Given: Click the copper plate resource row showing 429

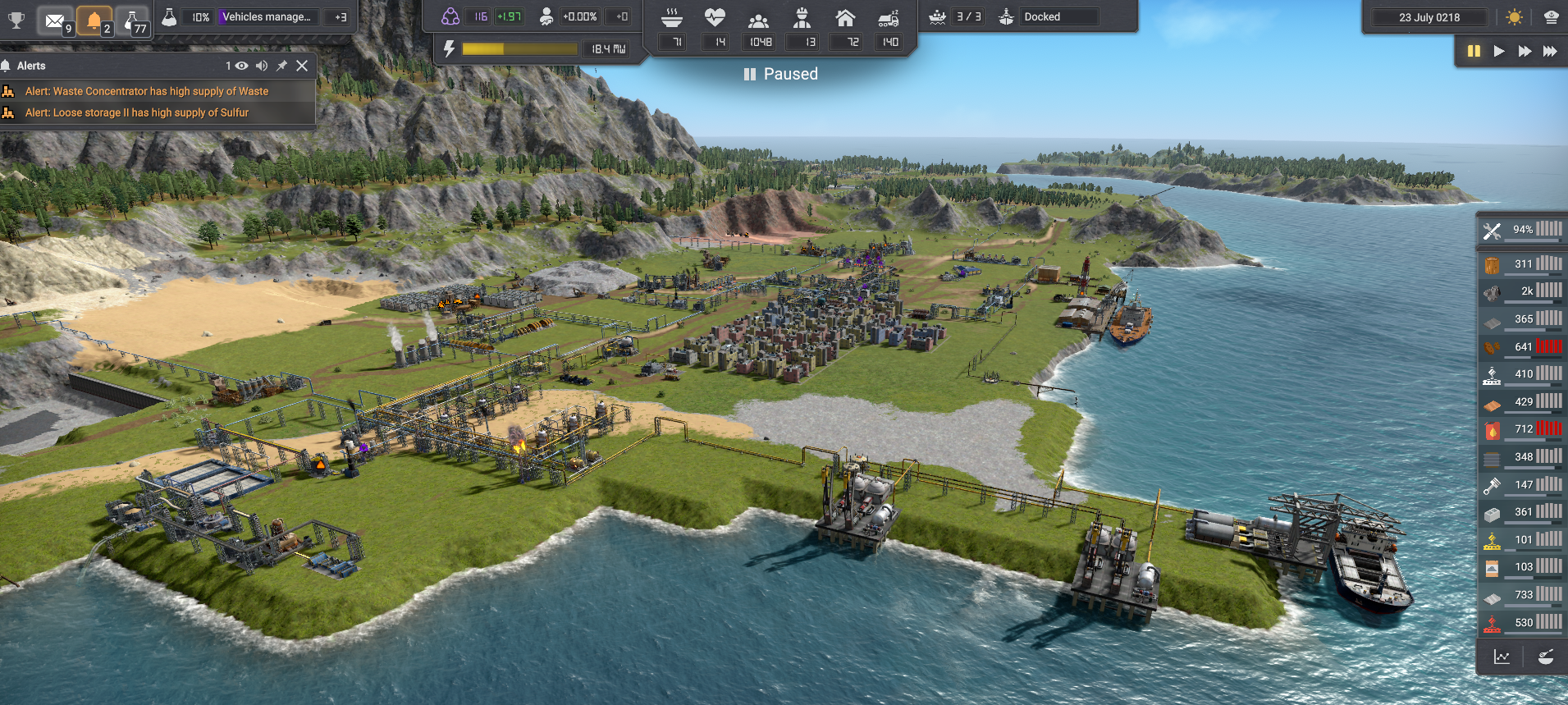Looking at the screenshot, I should tap(1522, 401).
